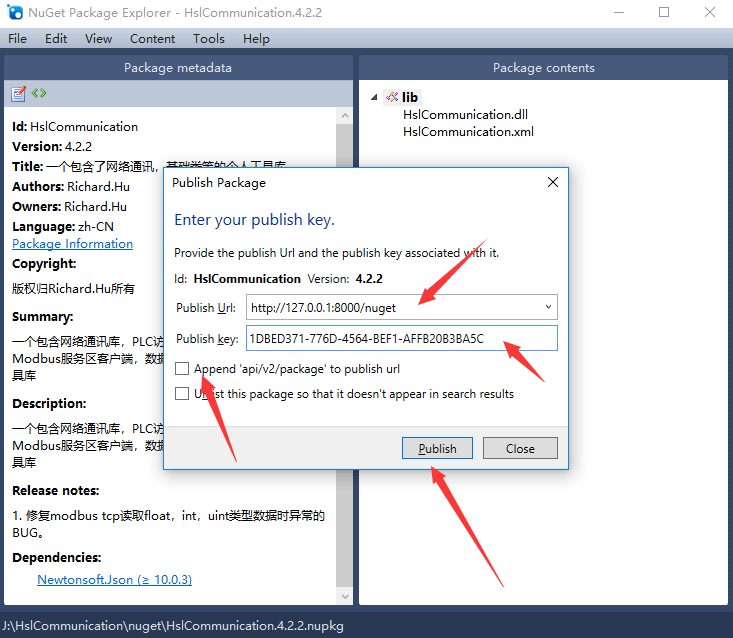Viewport: 733px width, 638px height.
Task: Open the Publish Url dropdown arrow
Action: (548, 307)
